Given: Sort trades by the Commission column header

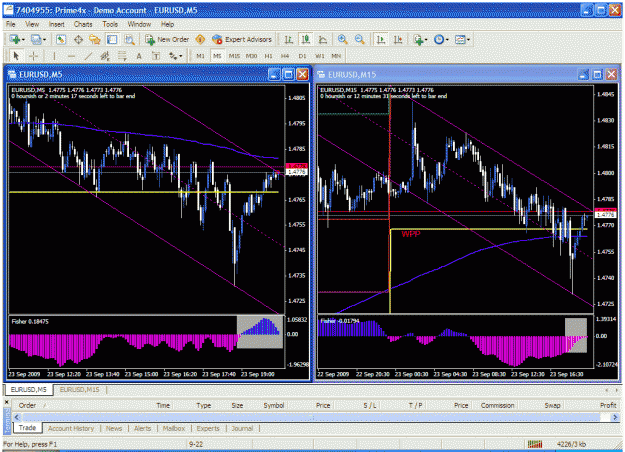Looking at the screenshot, I should pyautogui.click(x=497, y=405).
